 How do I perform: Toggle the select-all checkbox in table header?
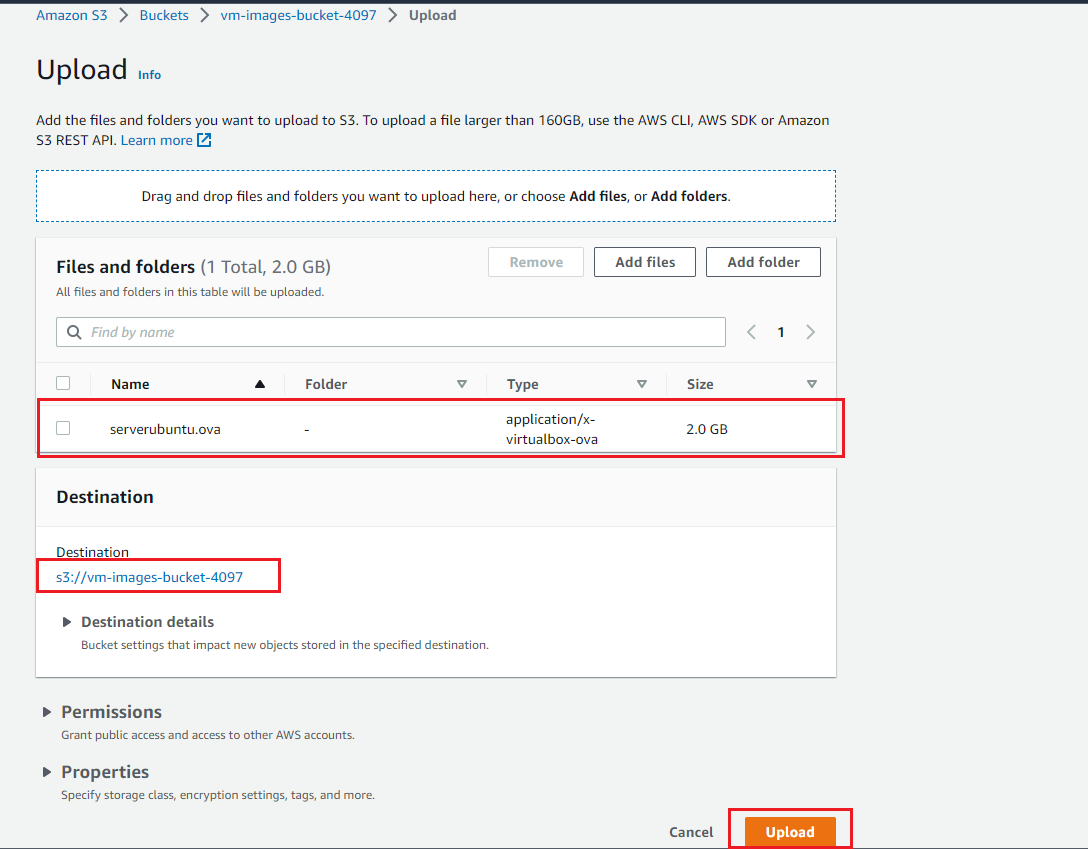[63, 382]
